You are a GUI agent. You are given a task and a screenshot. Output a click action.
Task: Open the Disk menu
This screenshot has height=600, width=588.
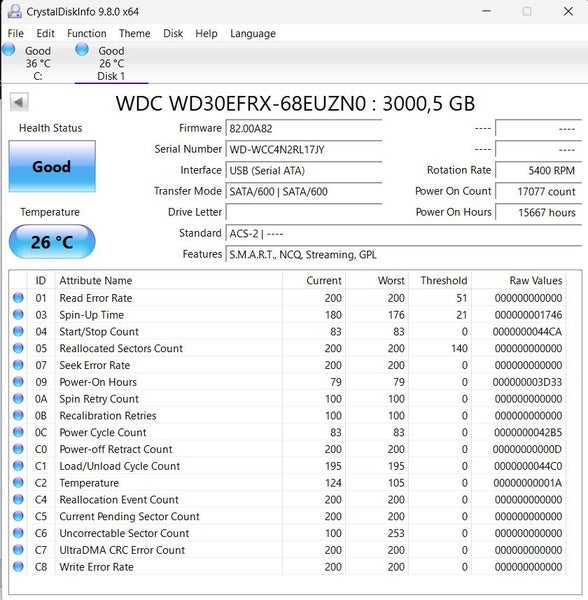(173, 34)
